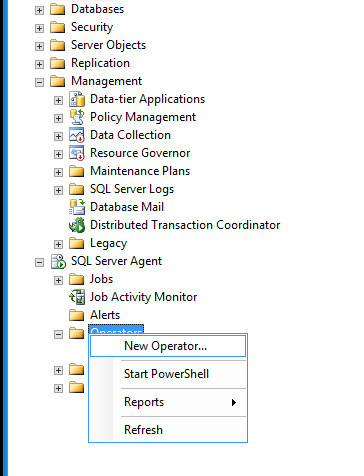Screen dimensions: 364x476
Task: Collapse the SQL Server Agent node
Action: point(39,263)
